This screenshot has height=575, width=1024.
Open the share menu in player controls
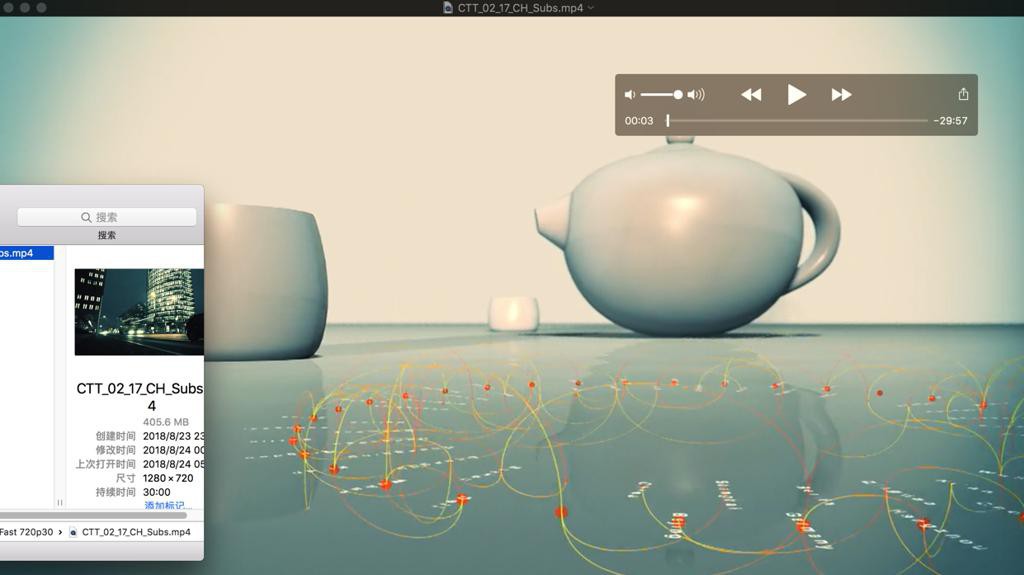pos(963,94)
